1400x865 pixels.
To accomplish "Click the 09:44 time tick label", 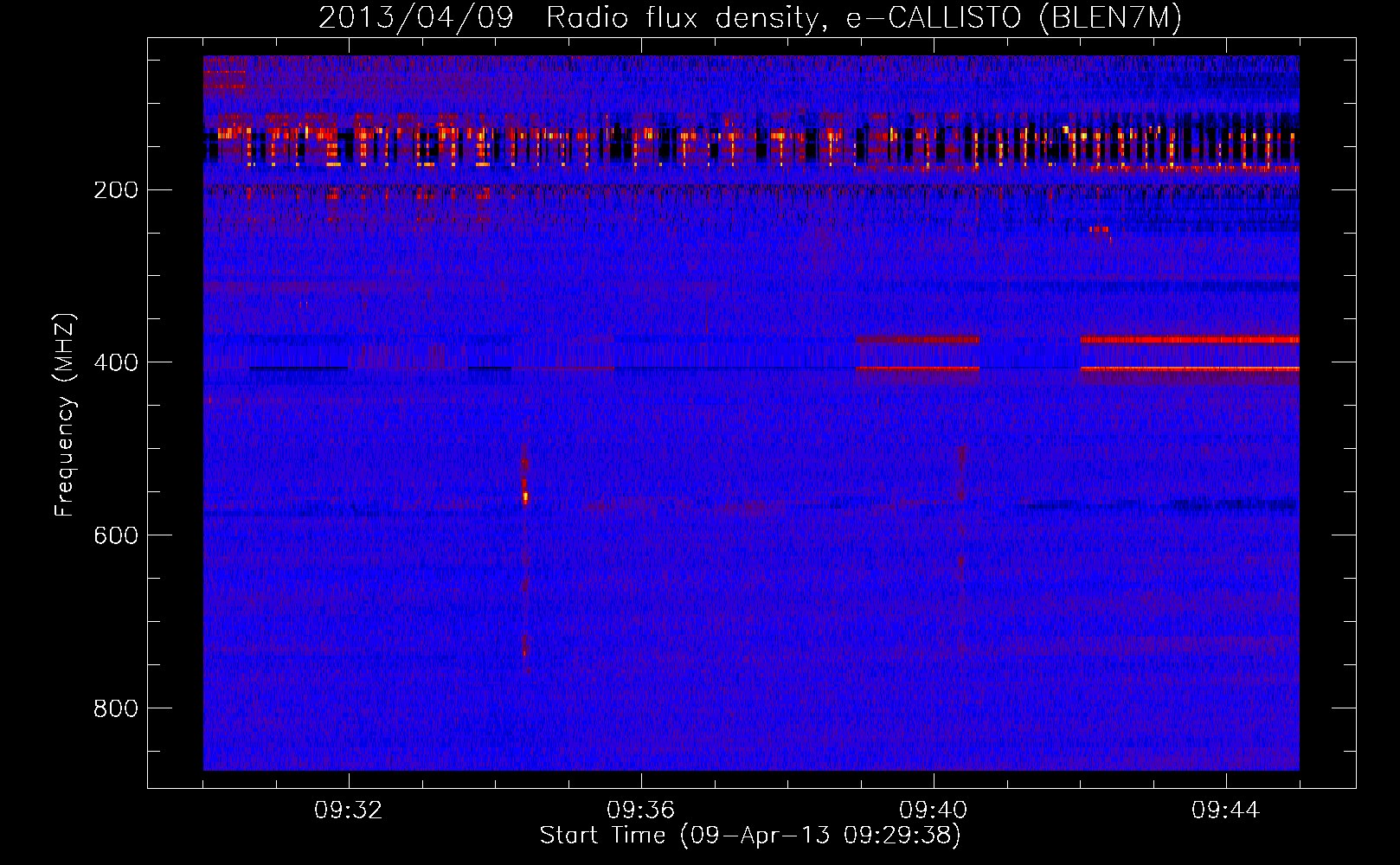I will [x=1225, y=811].
